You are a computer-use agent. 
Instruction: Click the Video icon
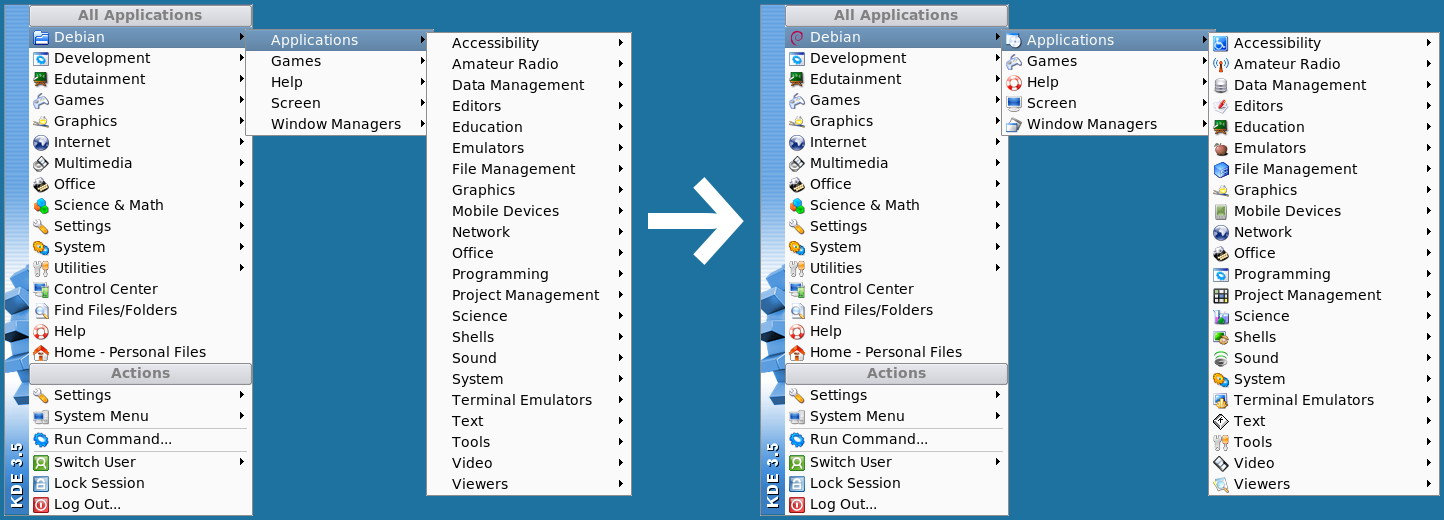click(1220, 463)
